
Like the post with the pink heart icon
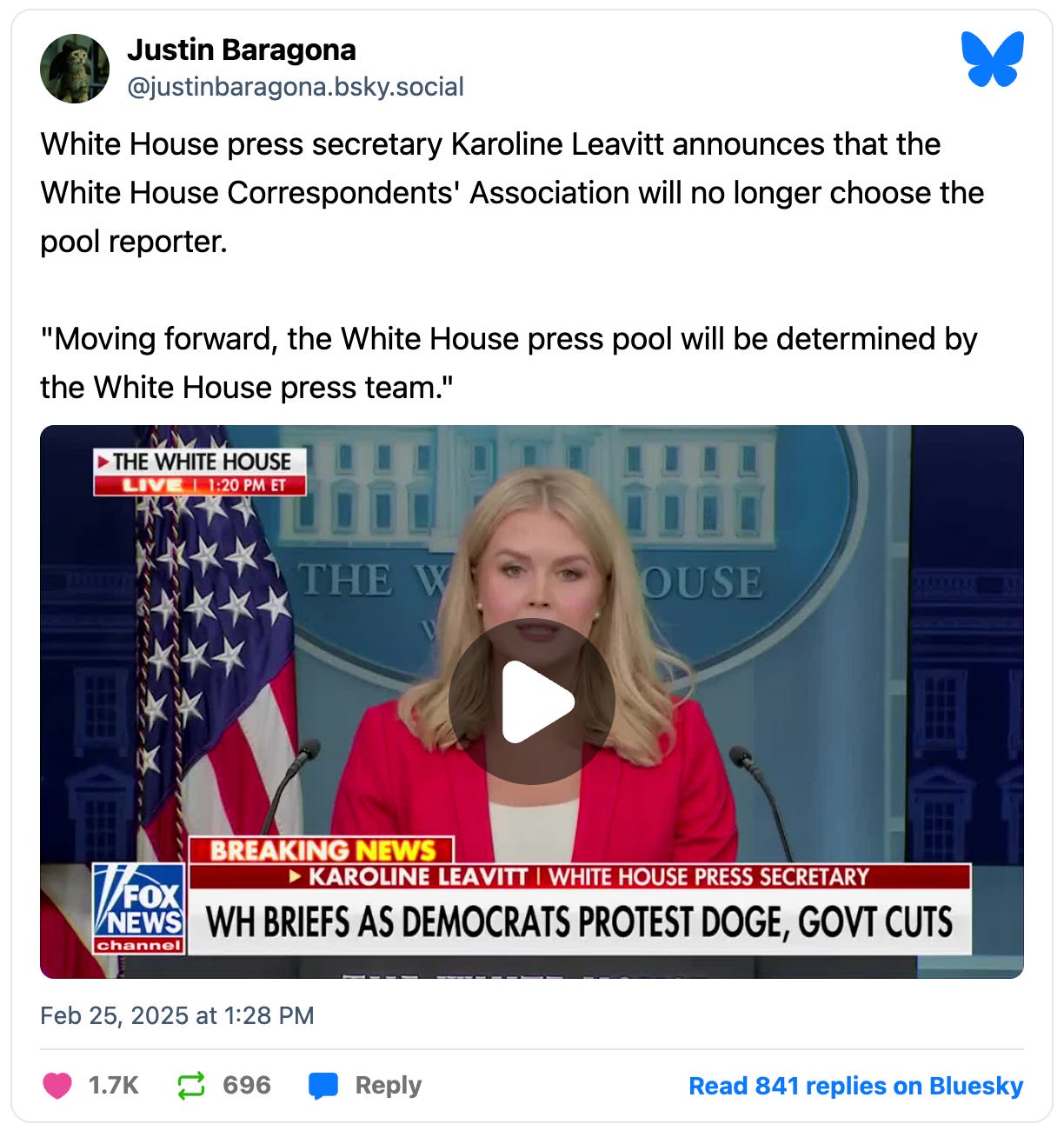click(x=57, y=1086)
